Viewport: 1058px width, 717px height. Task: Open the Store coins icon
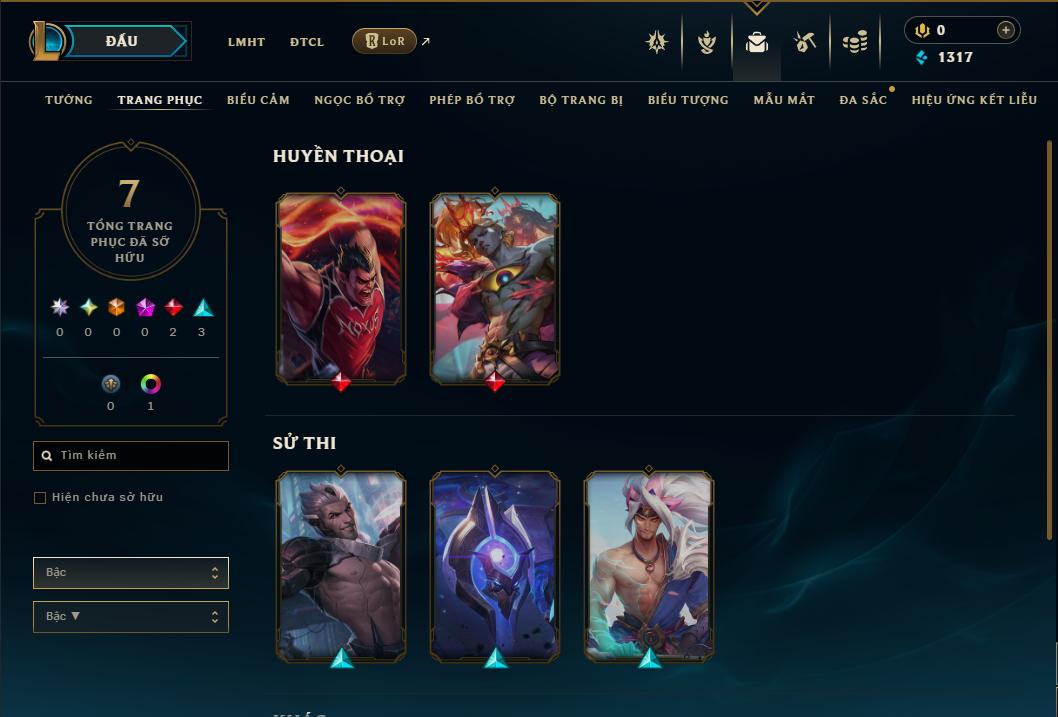(x=855, y=42)
